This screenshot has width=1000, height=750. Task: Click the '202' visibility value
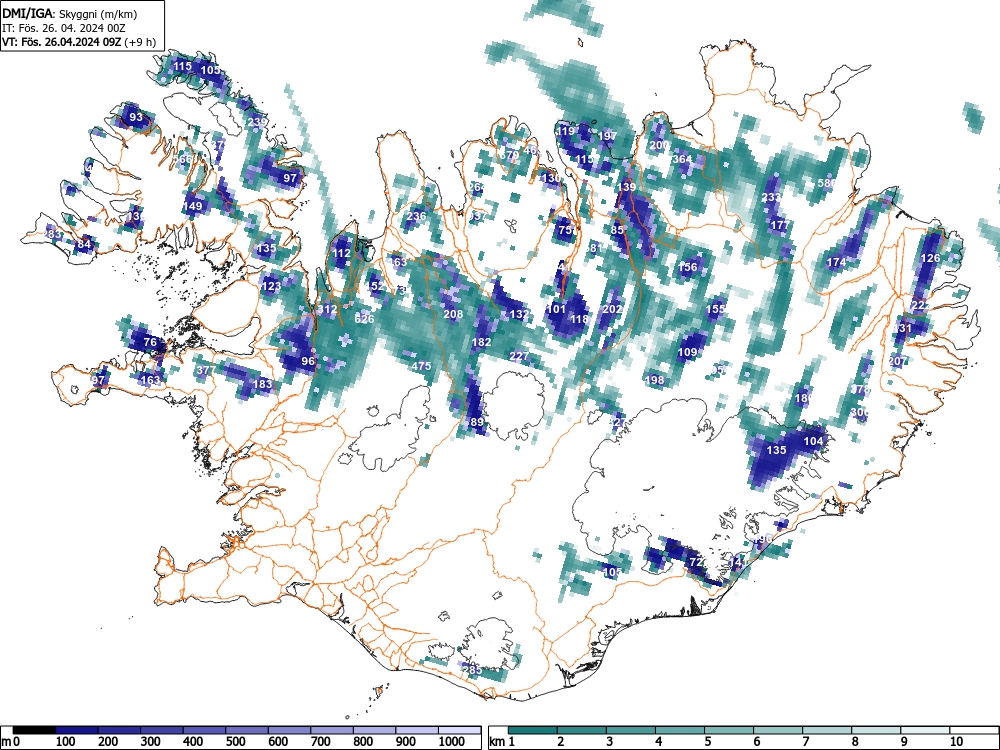tap(612, 309)
